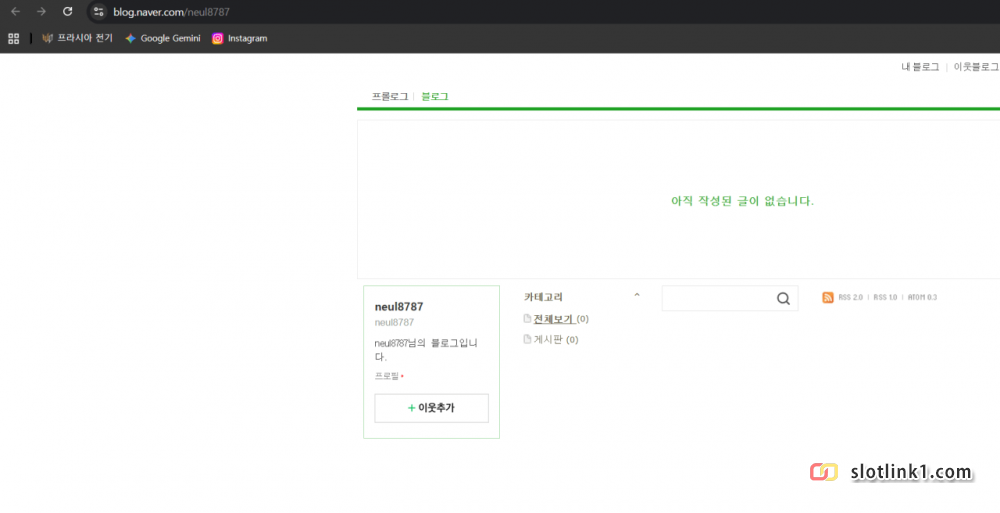Click the browser back arrow
Image resolution: width=1000 pixels, height=513 pixels.
click(15, 11)
